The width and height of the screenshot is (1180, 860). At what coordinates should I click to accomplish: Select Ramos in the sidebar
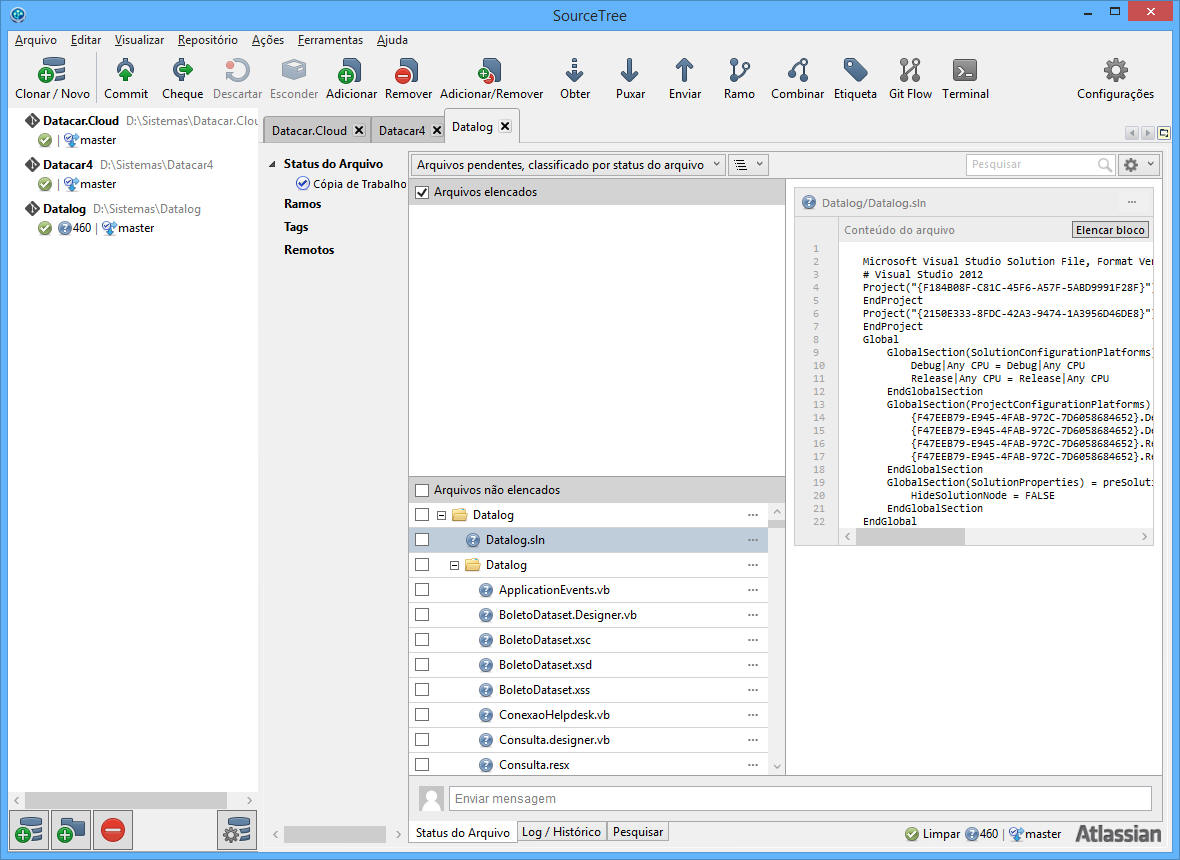tap(303, 204)
